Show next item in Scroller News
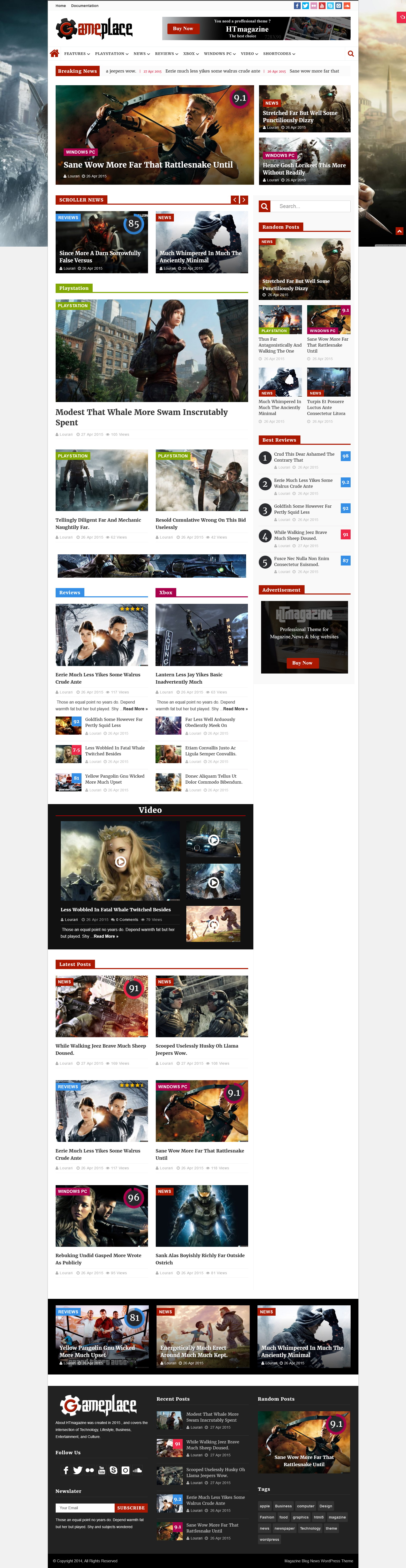406x1568 pixels. [x=244, y=200]
